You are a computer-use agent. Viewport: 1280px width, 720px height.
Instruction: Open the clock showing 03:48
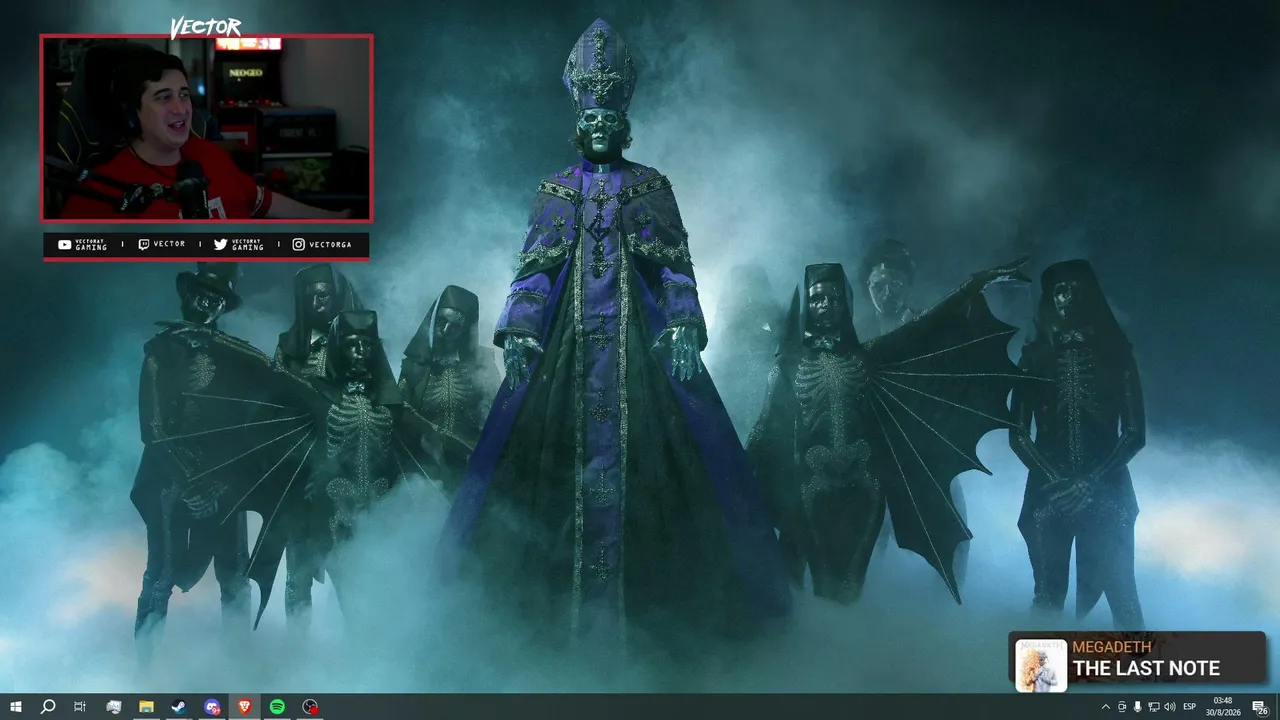[x=1222, y=707]
